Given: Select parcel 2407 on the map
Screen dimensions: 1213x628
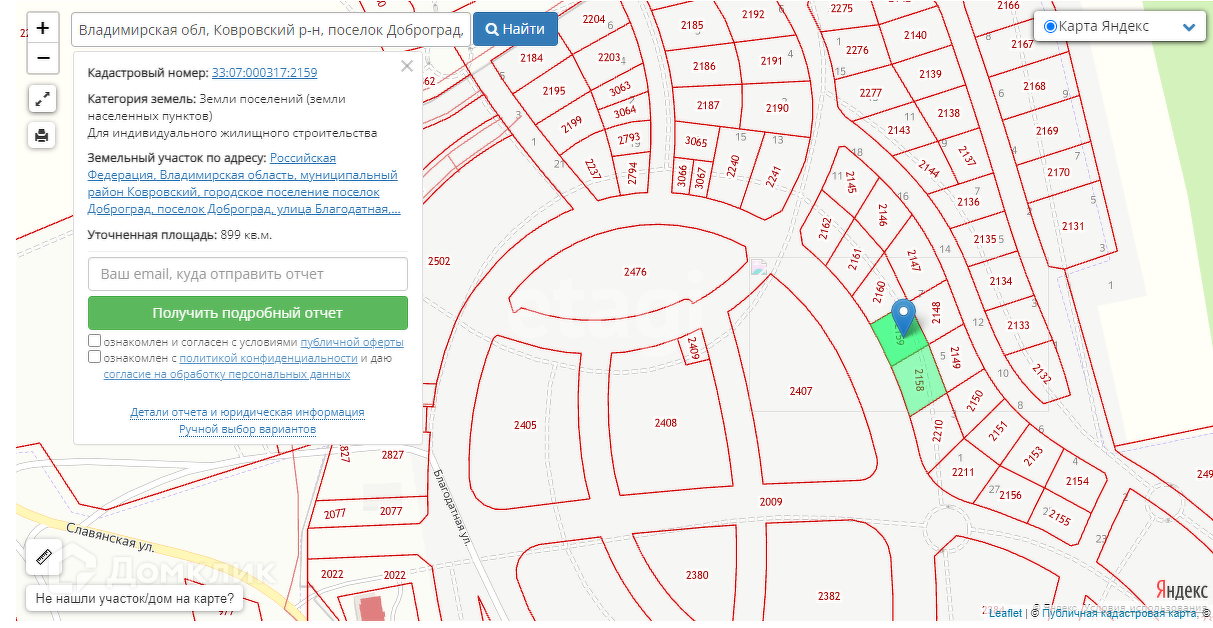Looking at the screenshot, I should (801, 391).
